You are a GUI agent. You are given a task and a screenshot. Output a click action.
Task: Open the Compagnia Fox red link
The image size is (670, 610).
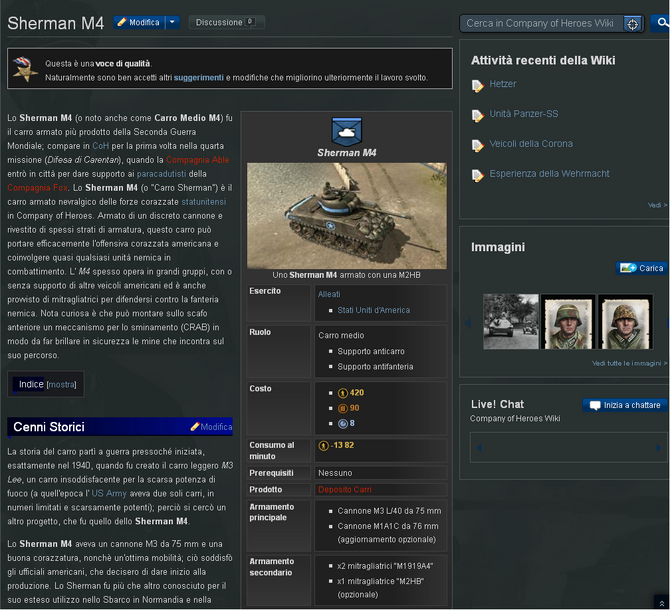pos(38,188)
